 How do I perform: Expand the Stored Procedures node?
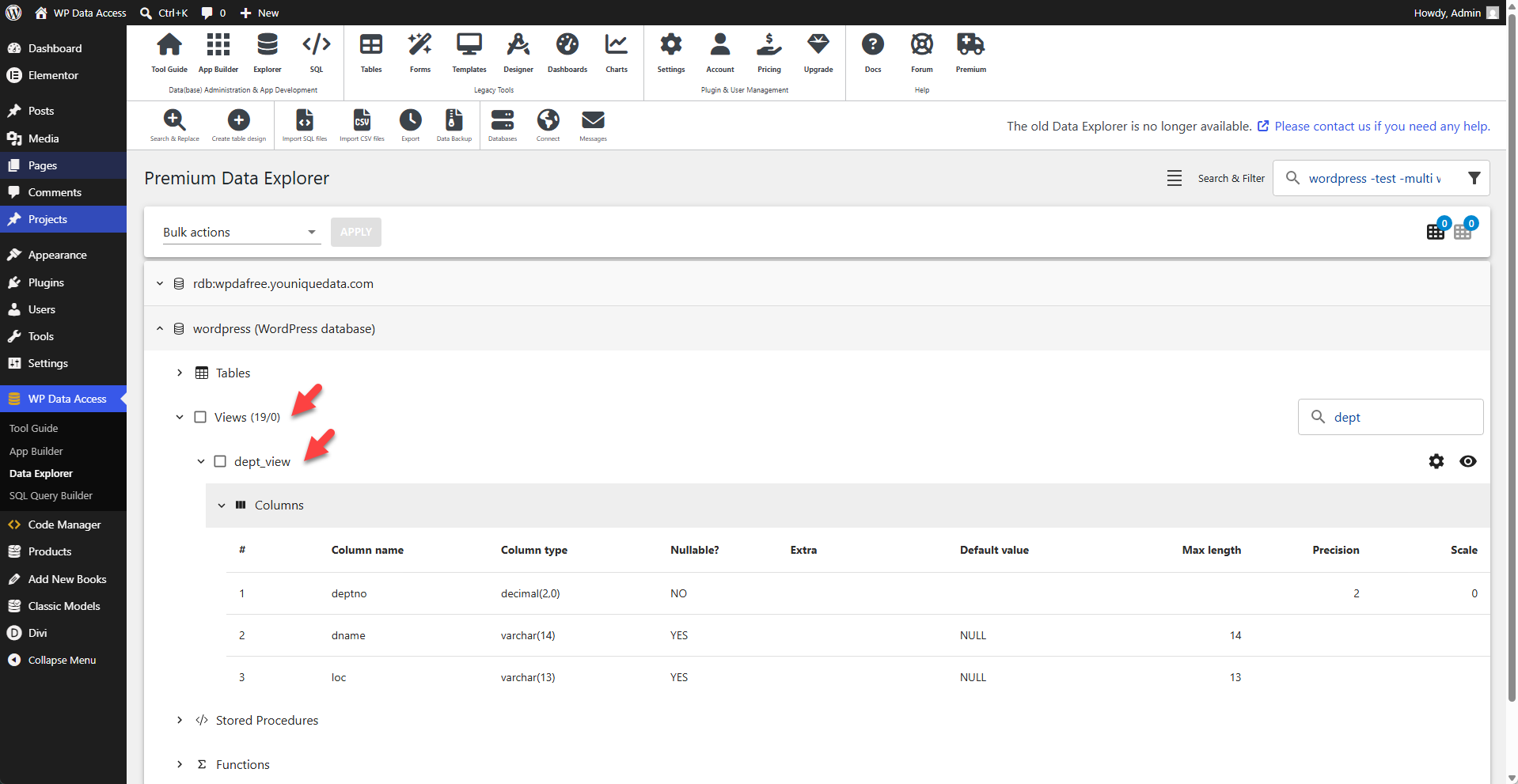pos(180,720)
